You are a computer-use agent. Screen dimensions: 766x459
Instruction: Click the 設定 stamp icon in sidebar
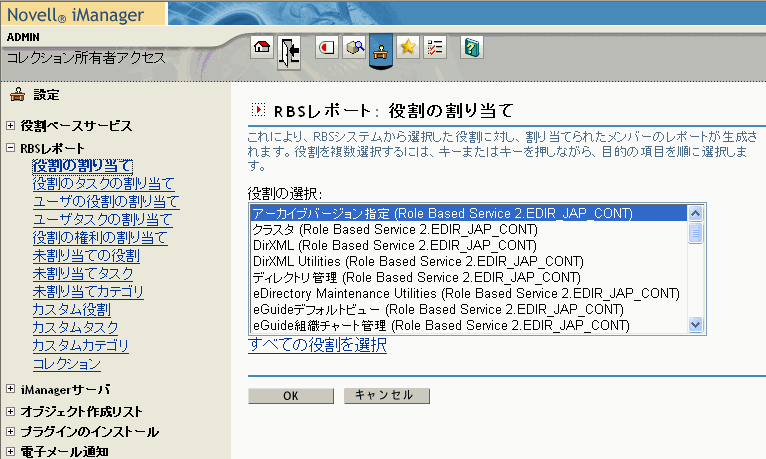coord(18,94)
